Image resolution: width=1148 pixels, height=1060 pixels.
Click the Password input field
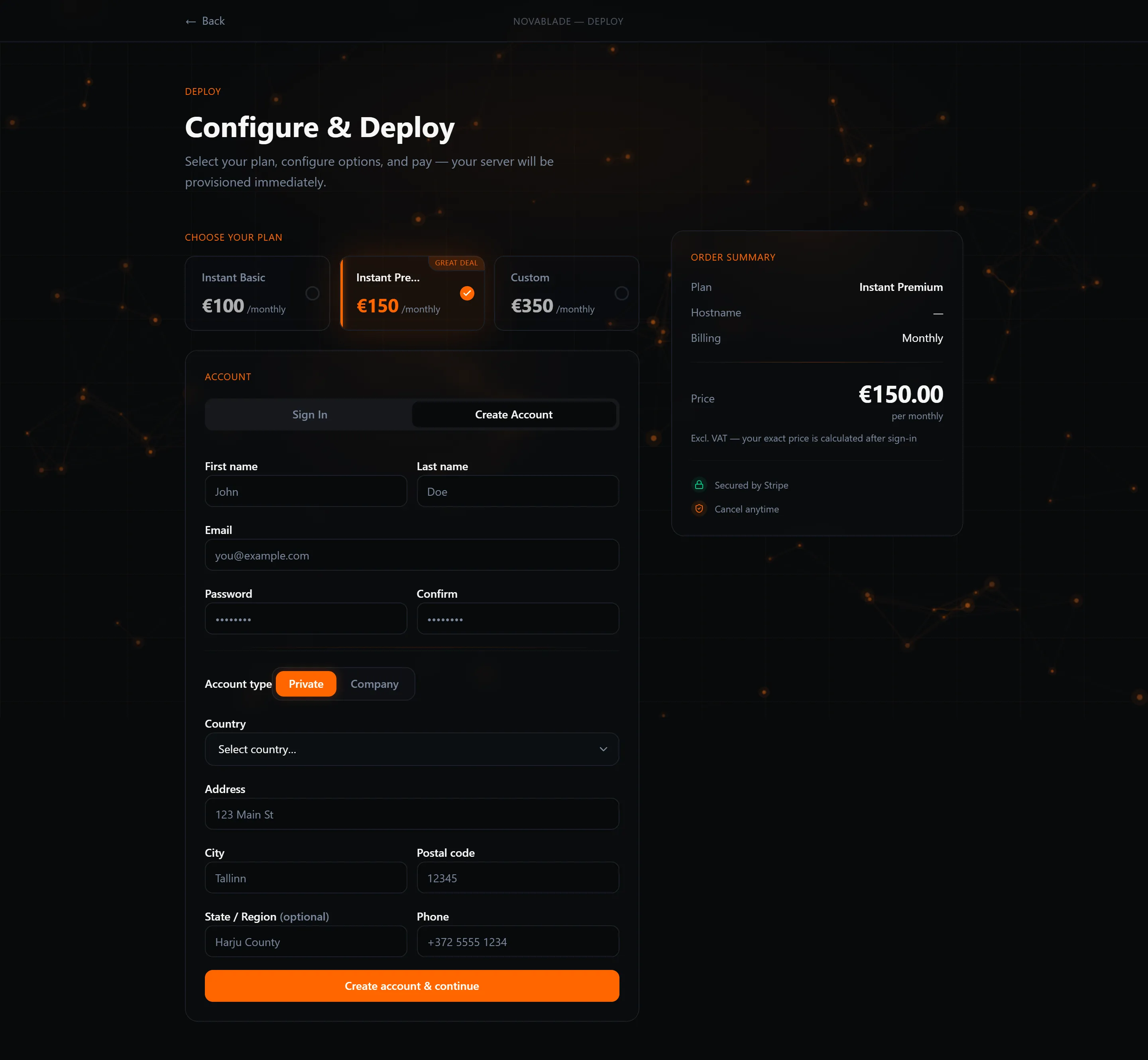(x=306, y=618)
